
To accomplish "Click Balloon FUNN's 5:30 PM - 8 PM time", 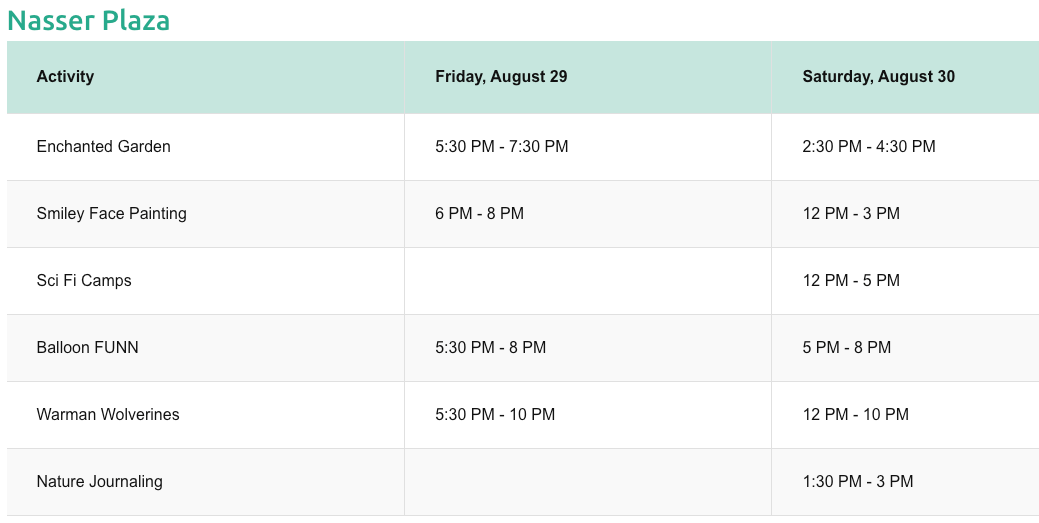I will [x=490, y=348].
